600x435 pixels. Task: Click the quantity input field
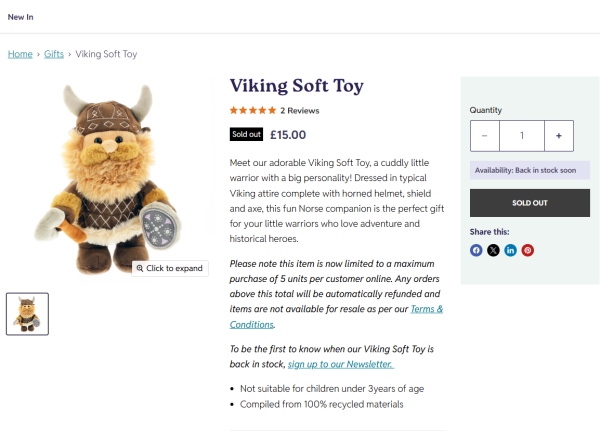pyautogui.click(x=522, y=136)
